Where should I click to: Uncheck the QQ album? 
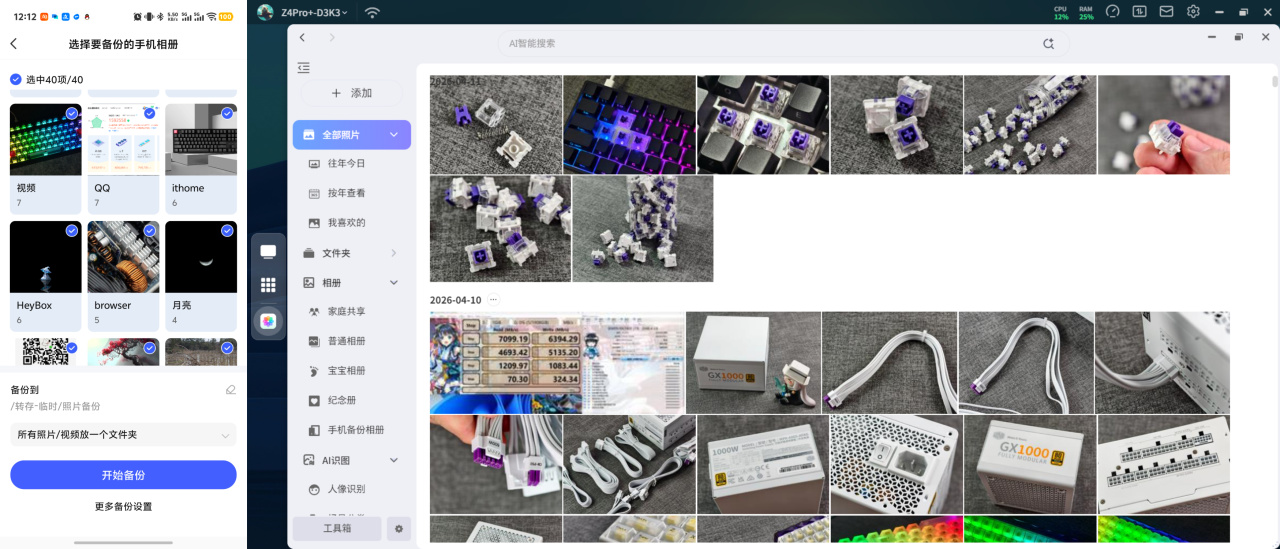click(x=149, y=113)
